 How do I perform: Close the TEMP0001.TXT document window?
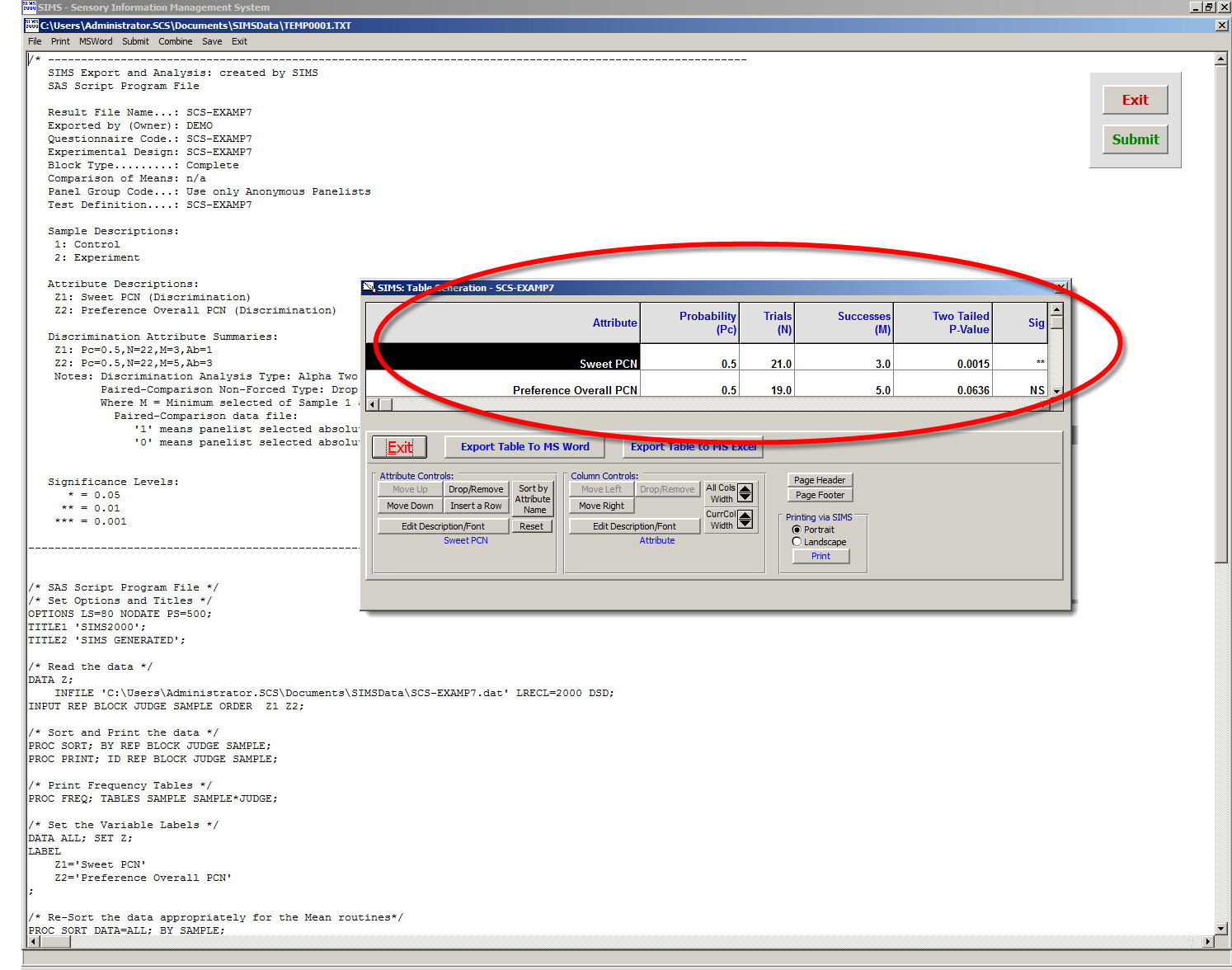1222,25
